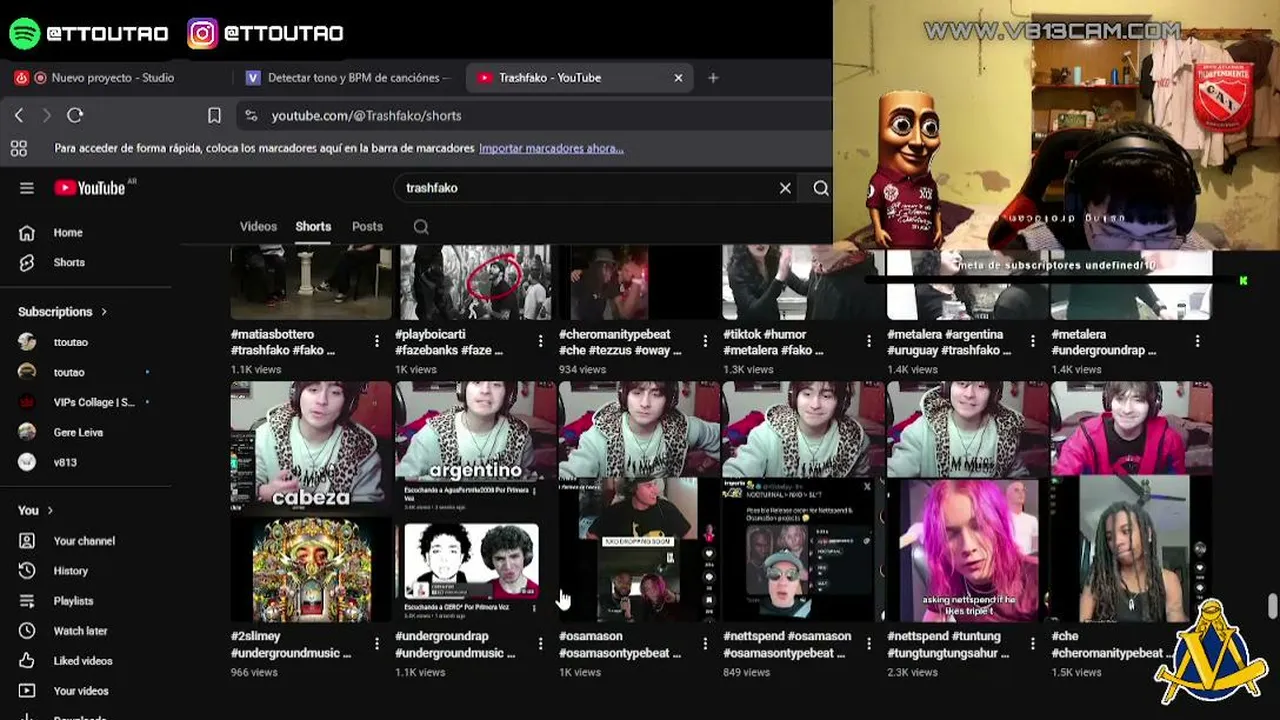This screenshot has height=720, width=1280.
Task: Go back to the previous page
Action: tap(19, 116)
